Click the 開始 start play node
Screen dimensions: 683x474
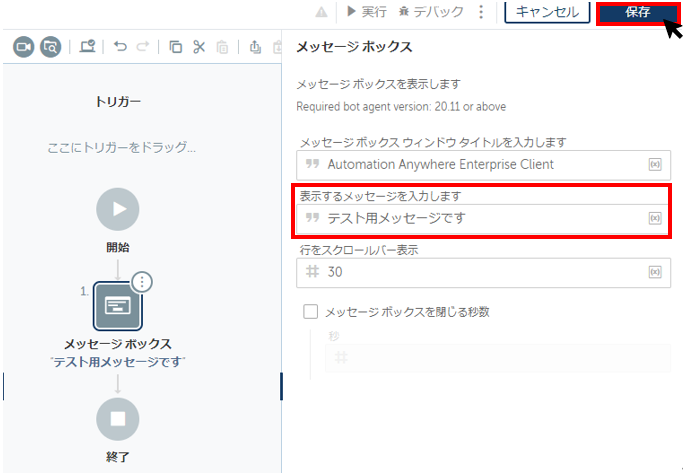point(118,209)
